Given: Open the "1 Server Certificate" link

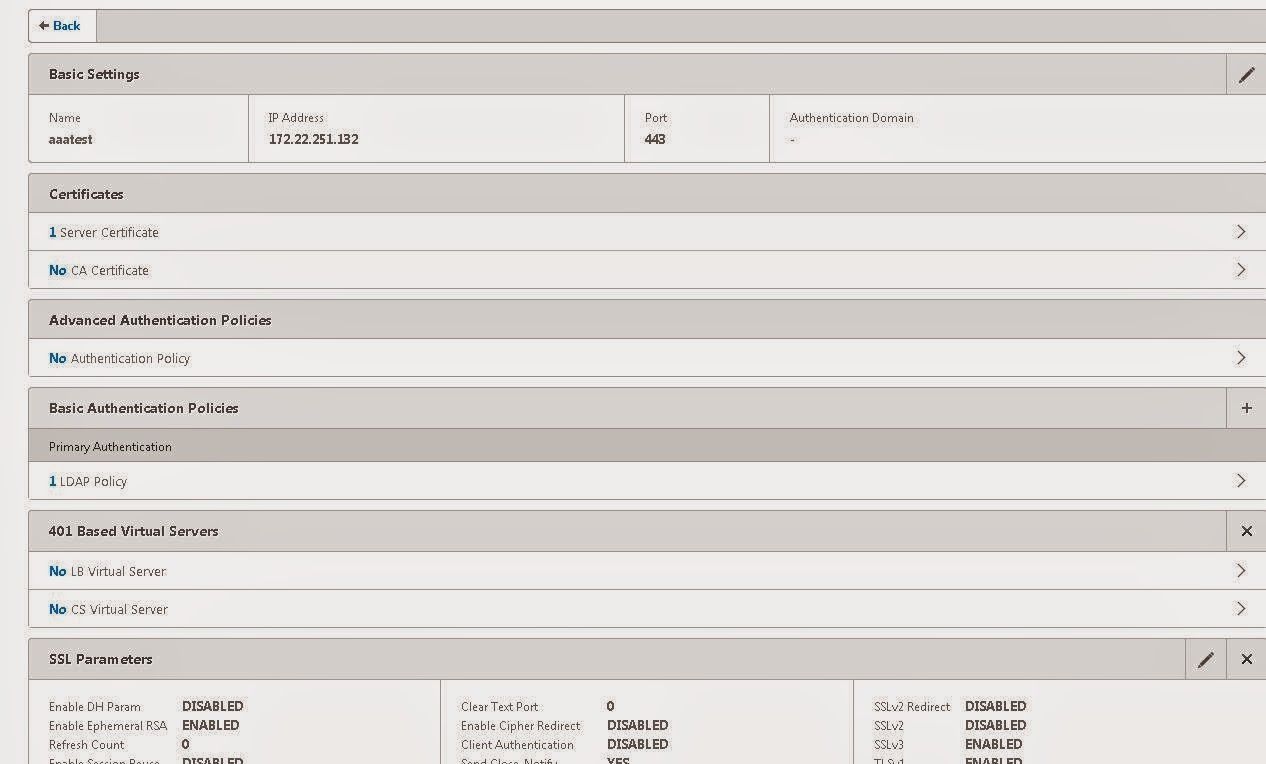Looking at the screenshot, I should coord(104,232).
